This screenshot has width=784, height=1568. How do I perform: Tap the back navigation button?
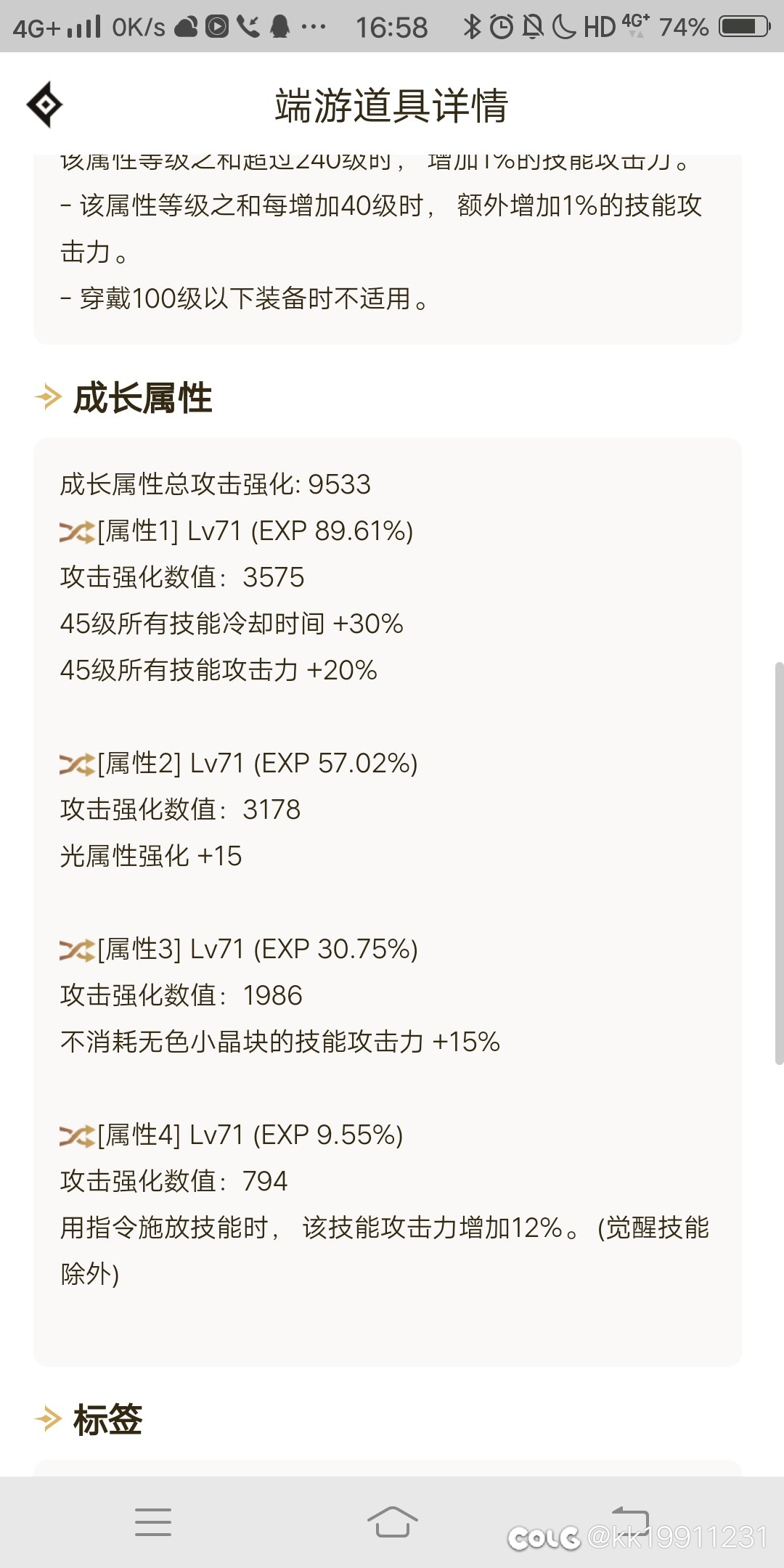coord(630,1519)
